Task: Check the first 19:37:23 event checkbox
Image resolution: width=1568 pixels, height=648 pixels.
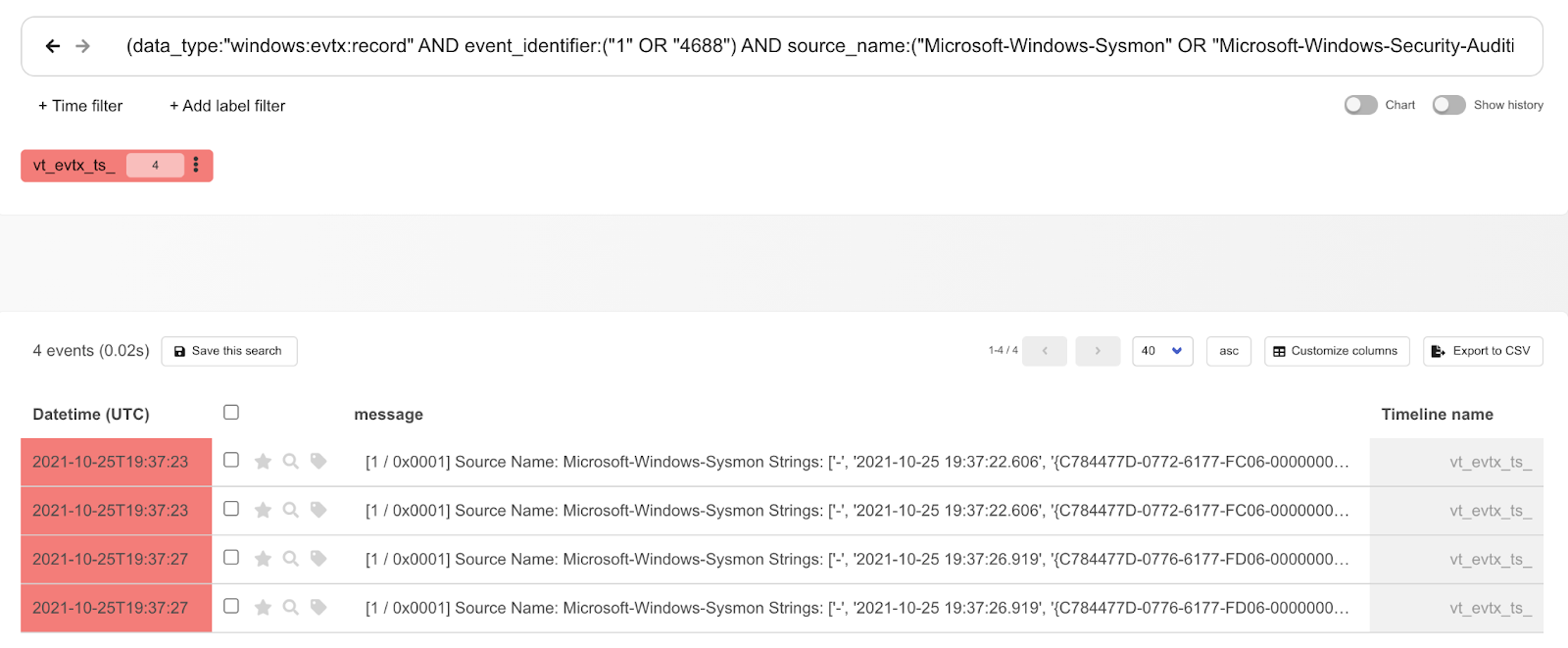Action: point(231,460)
